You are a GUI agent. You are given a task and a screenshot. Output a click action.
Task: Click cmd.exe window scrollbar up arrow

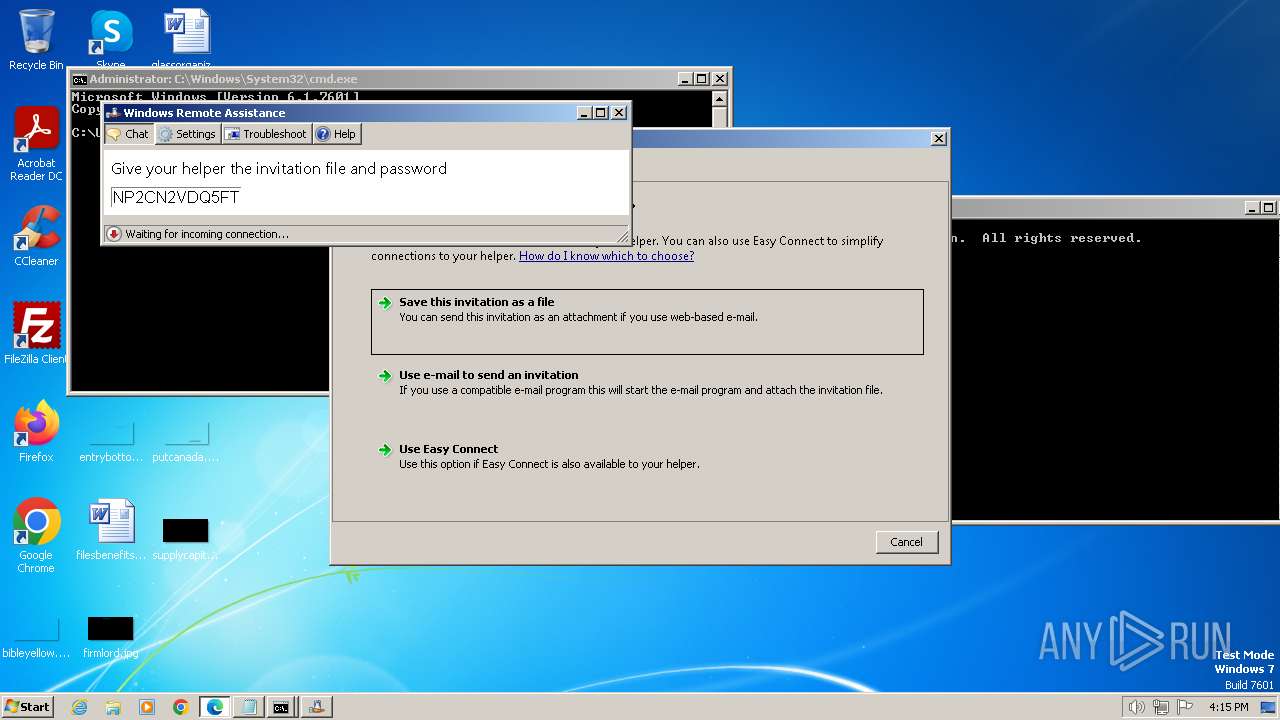click(720, 99)
